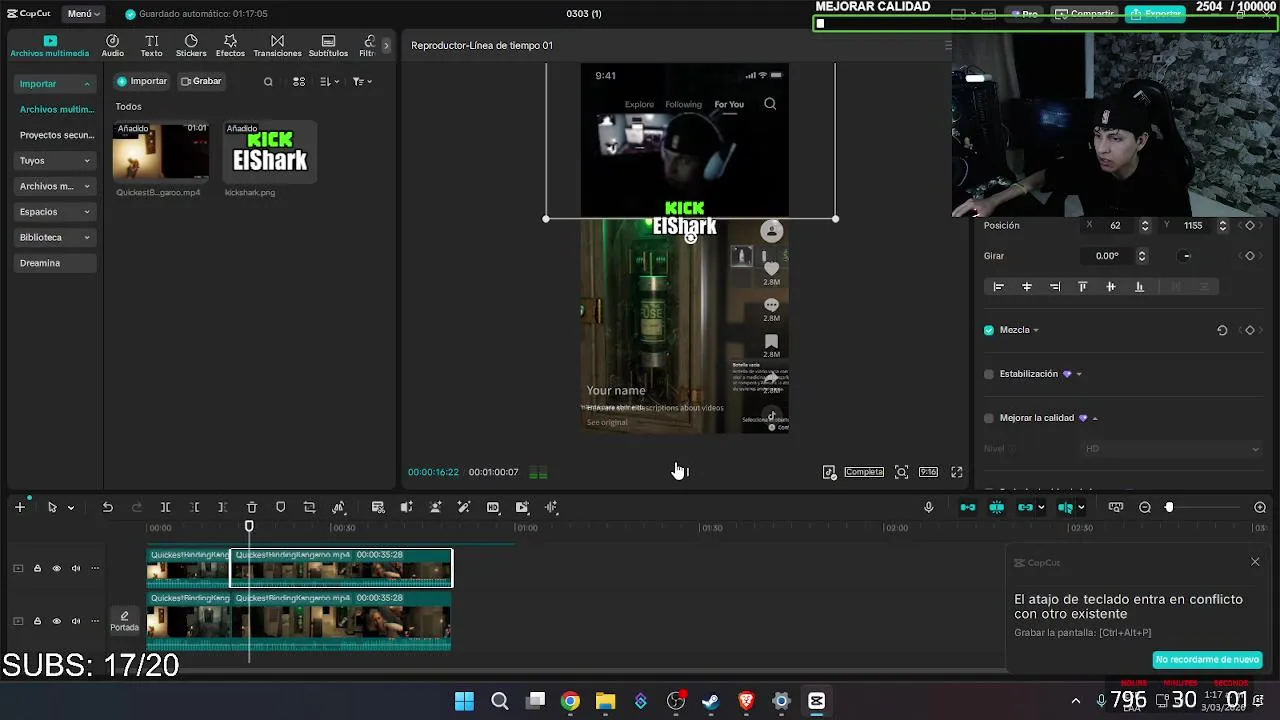This screenshot has width=1280, height=720.
Task: Zoom out the timeline with the minus icon
Action: tap(1145, 508)
